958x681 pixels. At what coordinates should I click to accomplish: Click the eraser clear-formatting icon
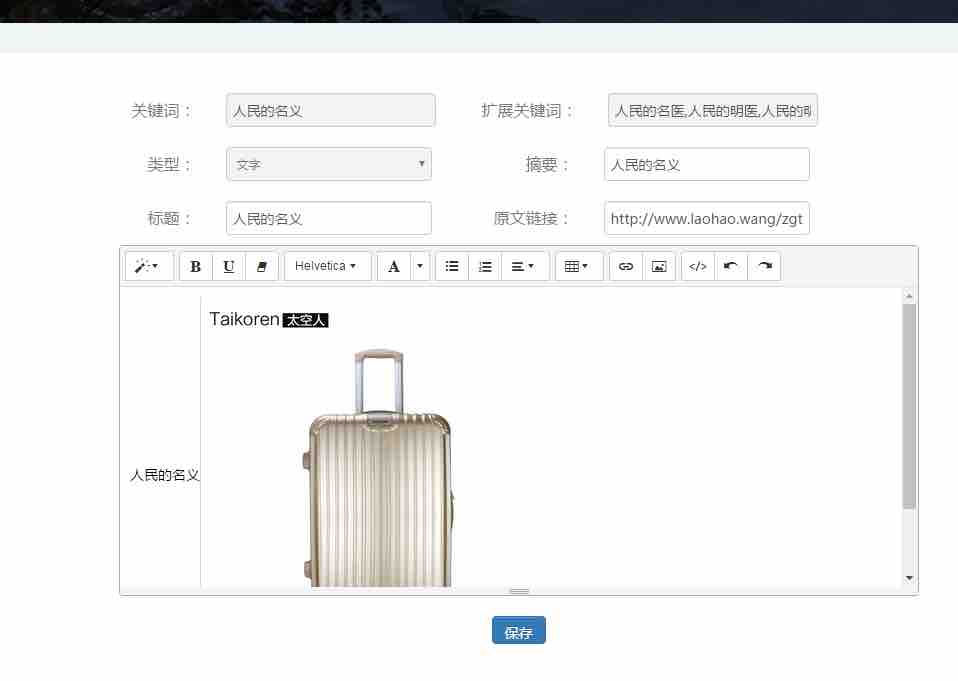pyautogui.click(x=262, y=266)
